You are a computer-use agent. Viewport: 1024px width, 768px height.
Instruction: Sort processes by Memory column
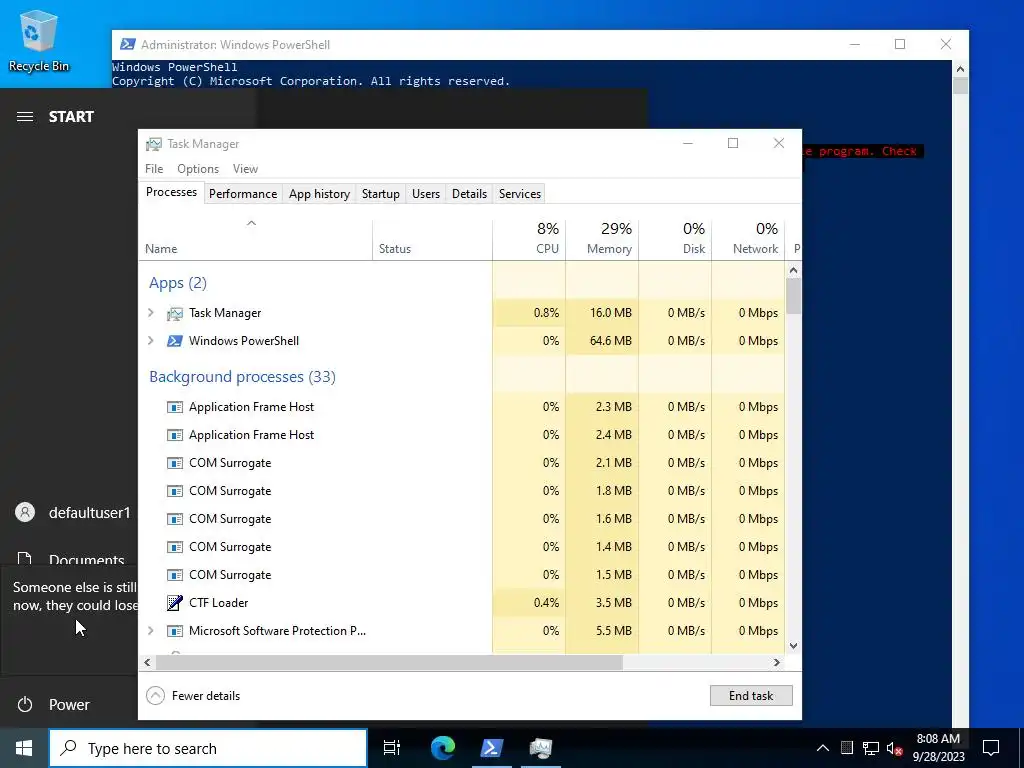tap(602, 238)
